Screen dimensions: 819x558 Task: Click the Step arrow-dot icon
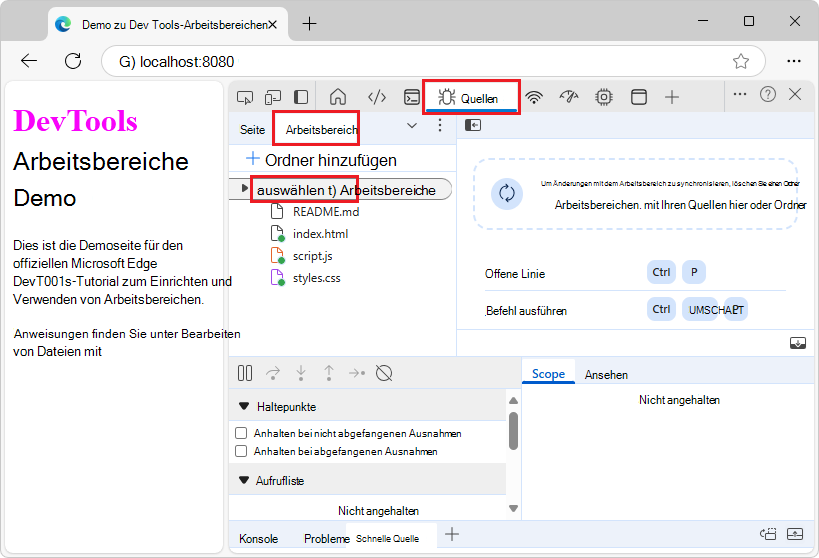(x=357, y=374)
